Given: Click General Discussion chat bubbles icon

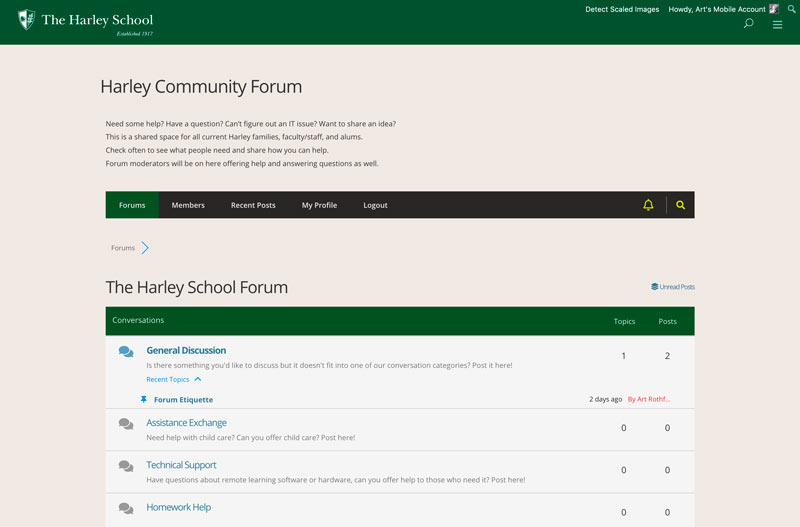Looking at the screenshot, I should tap(126, 352).
